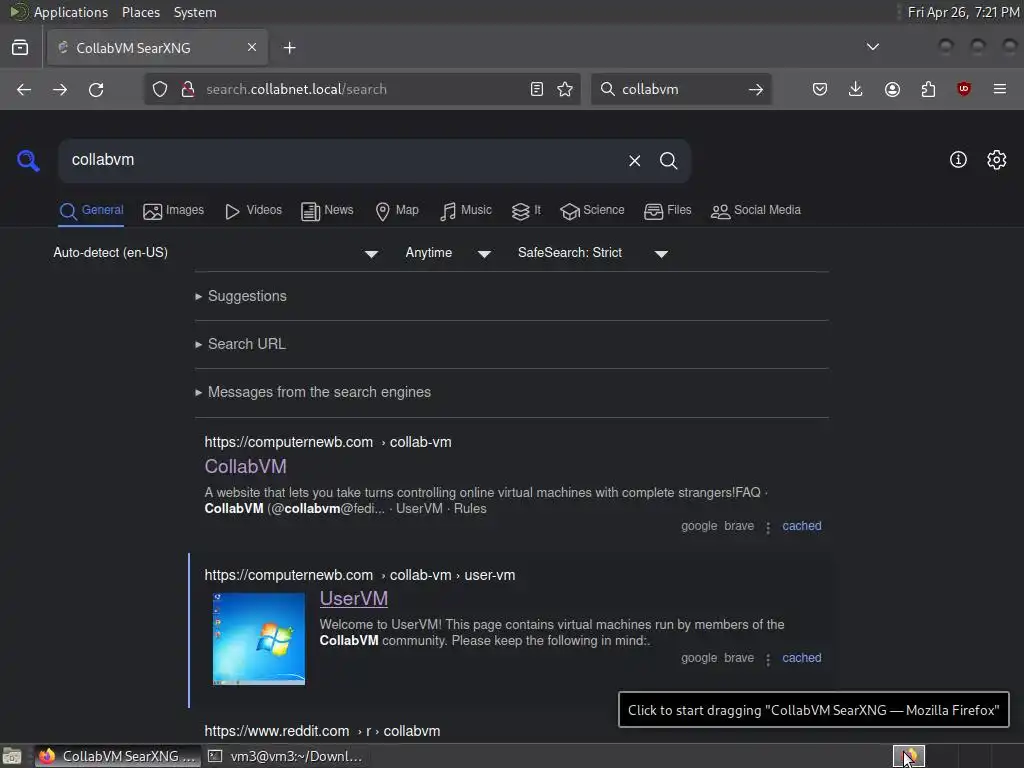Open the System menu

[195, 12]
